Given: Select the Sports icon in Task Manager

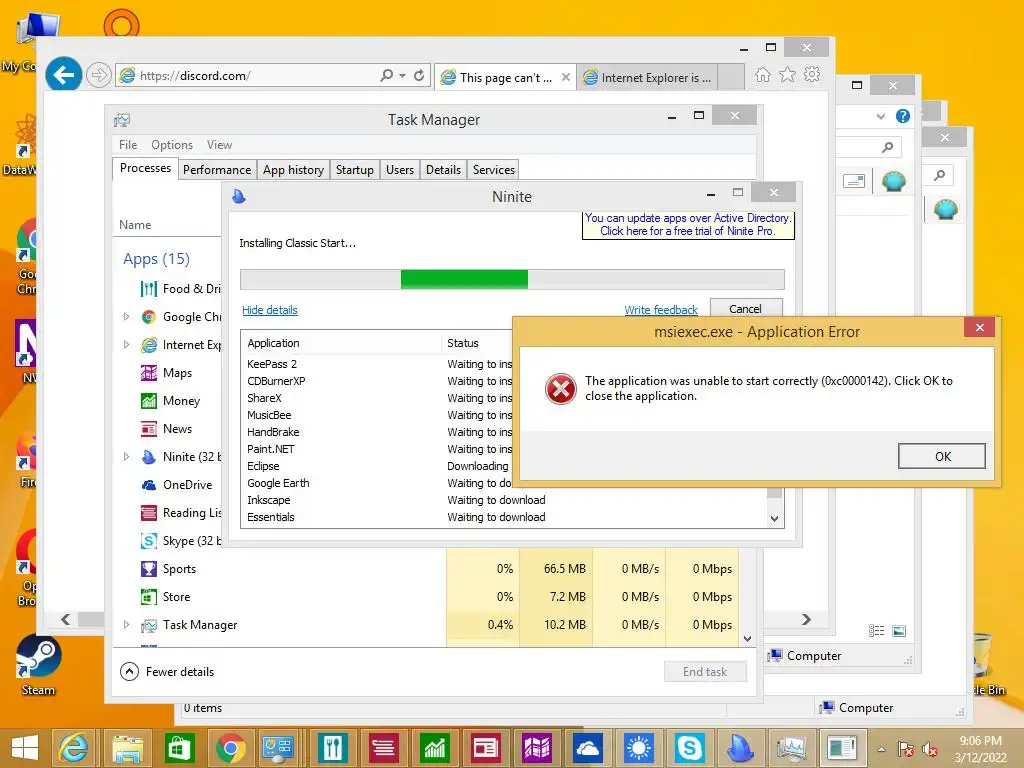Looking at the screenshot, I should pyautogui.click(x=149, y=569).
